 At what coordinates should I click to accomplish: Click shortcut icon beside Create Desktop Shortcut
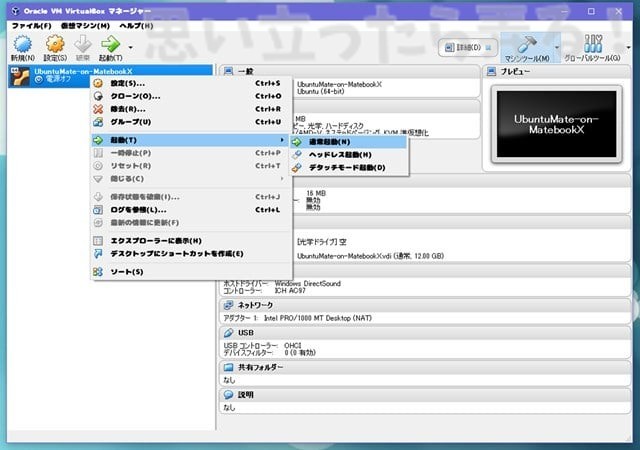pyautogui.click(x=98, y=254)
